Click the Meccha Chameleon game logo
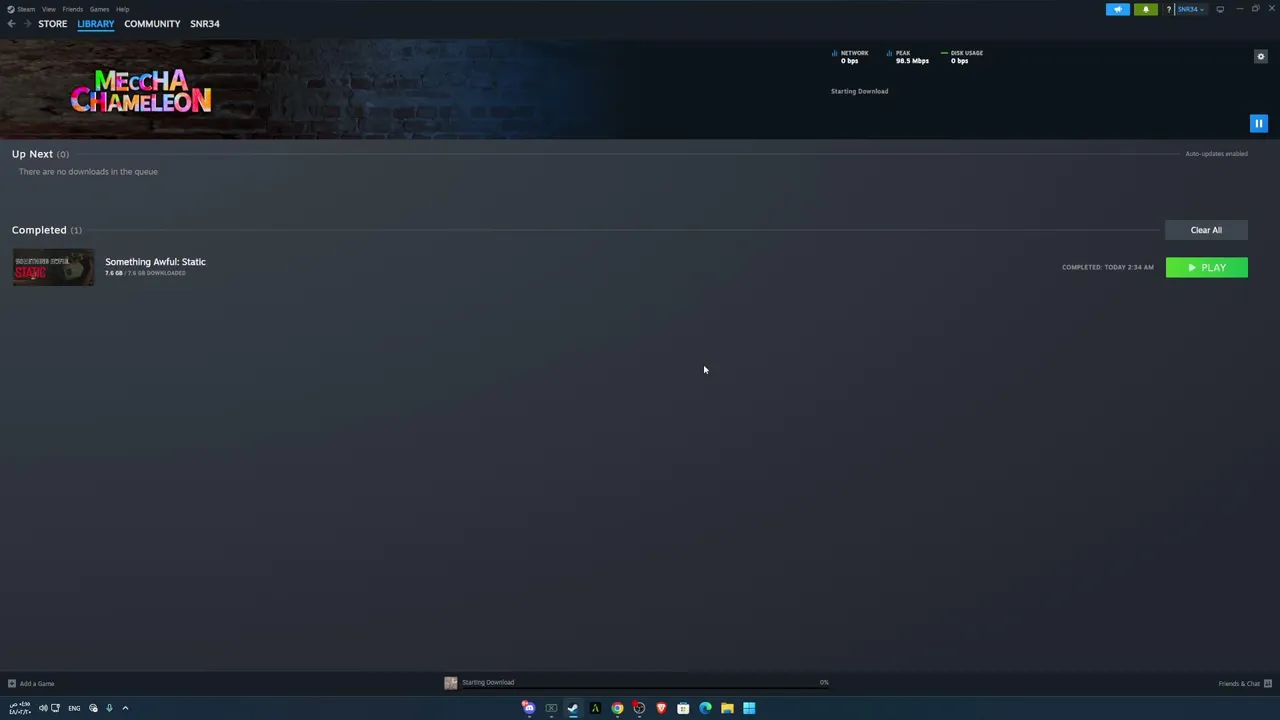The image size is (1280, 720). [x=141, y=91]
